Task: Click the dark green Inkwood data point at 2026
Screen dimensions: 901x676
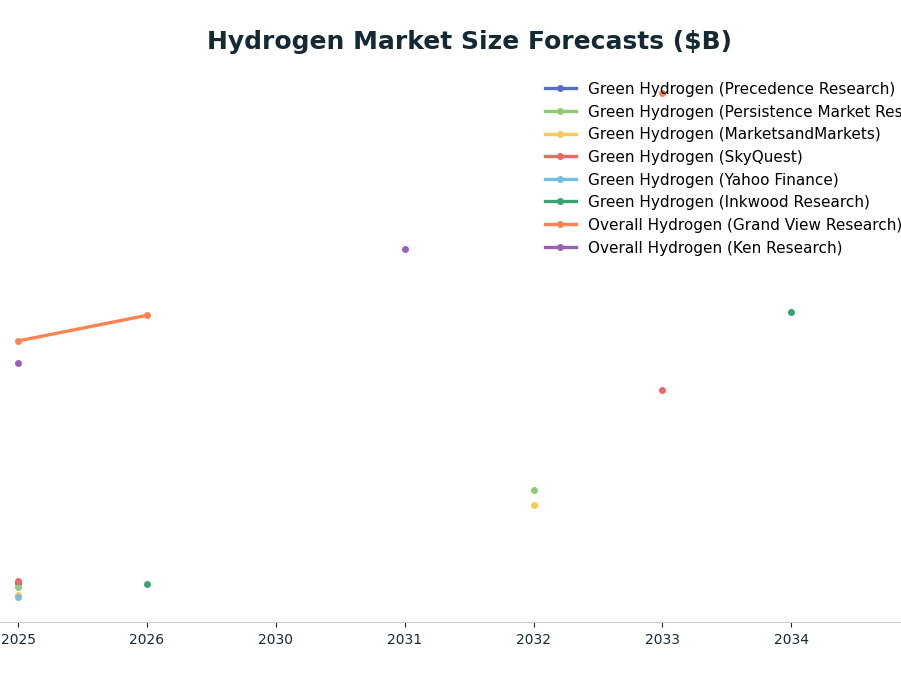Action: [x=147, y=585]
